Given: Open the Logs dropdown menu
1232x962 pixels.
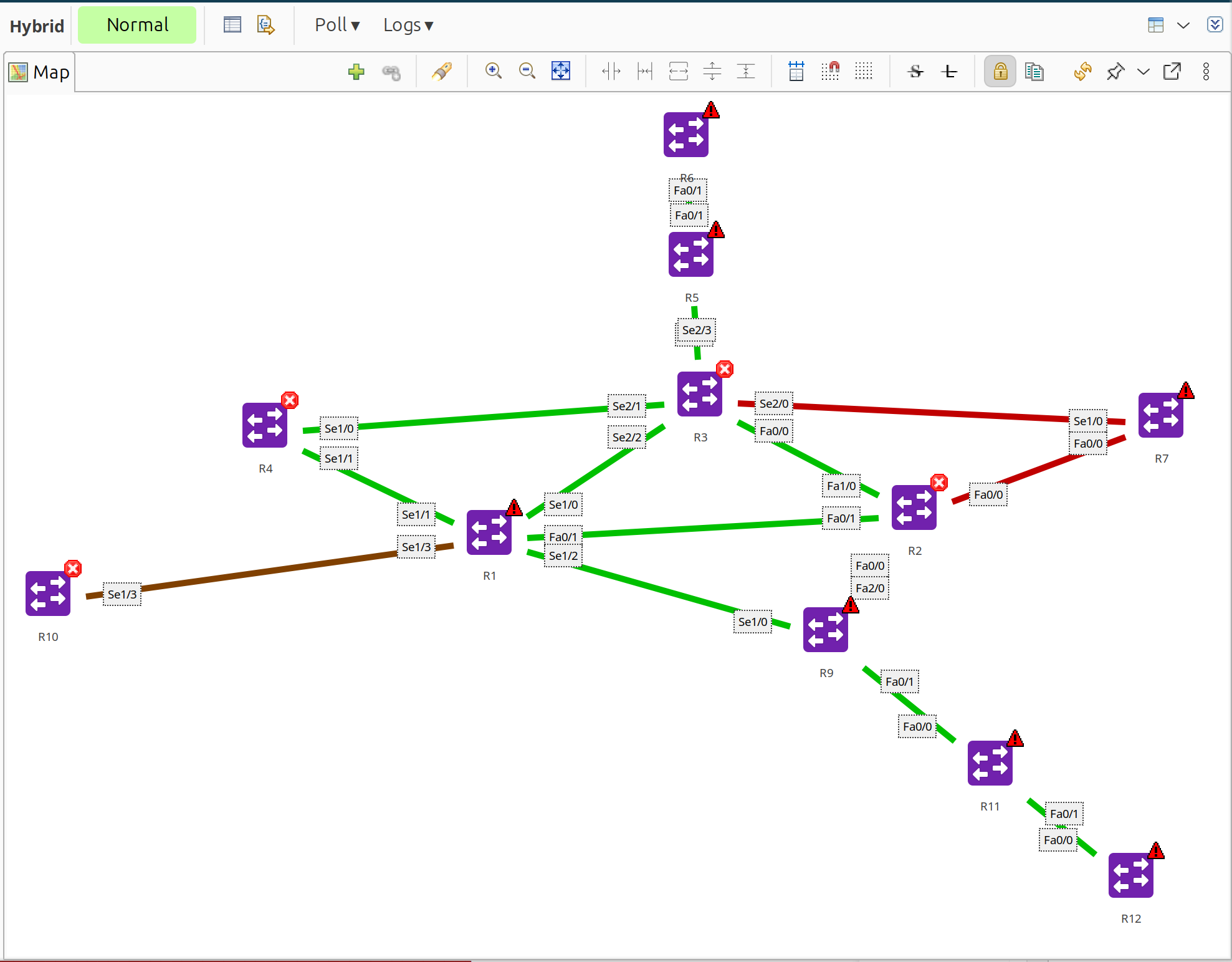Looking at the screenshot, I should pyautogui.click(x=408, y=25).
